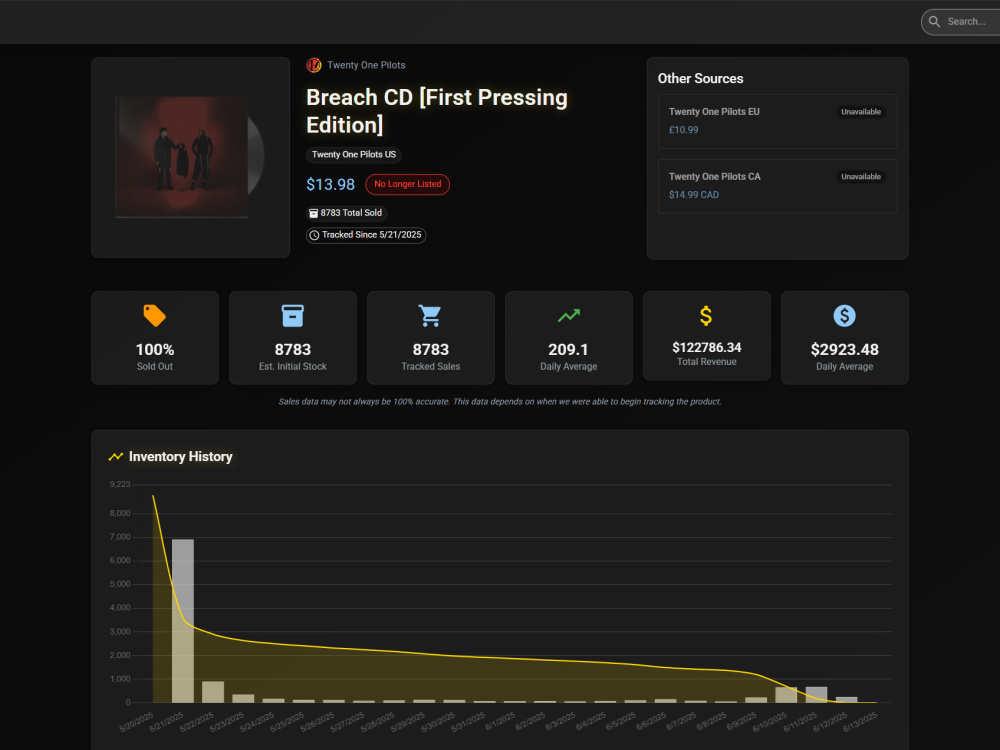The height and width of the screenshot is (750, 1000).
Task: Click the Twenty One Pilots US store tag
Action: [x=354, y=155]
